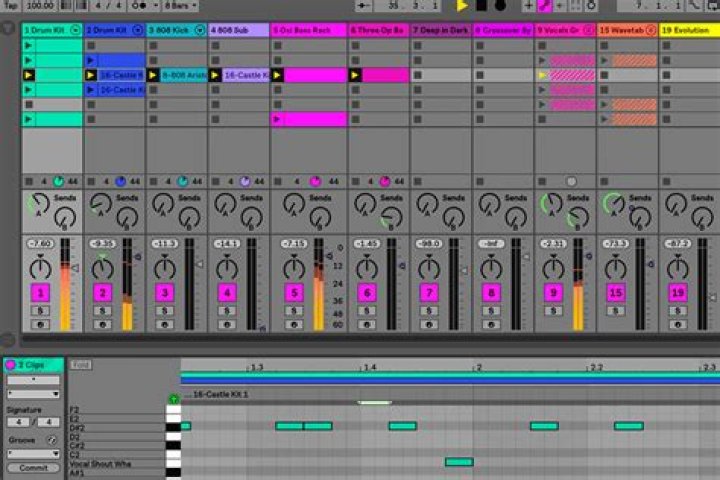
Task: Select the 7 Deep in Dark track header
Action: 440,30
